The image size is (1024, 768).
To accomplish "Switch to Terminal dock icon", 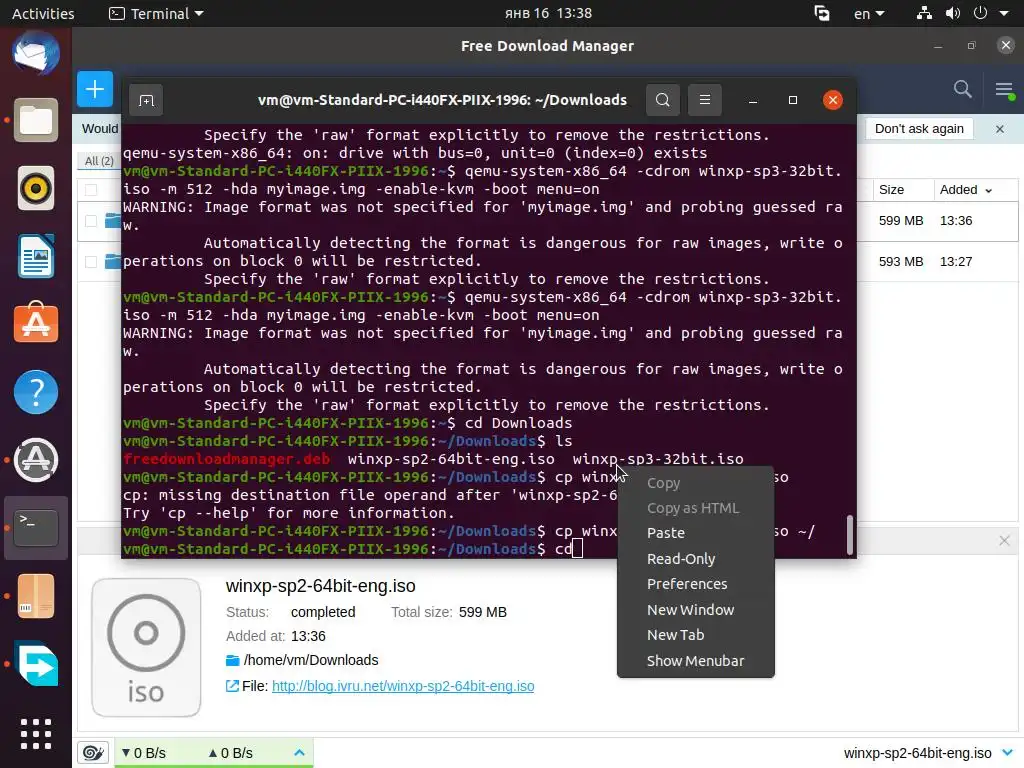I will (36, 528).
